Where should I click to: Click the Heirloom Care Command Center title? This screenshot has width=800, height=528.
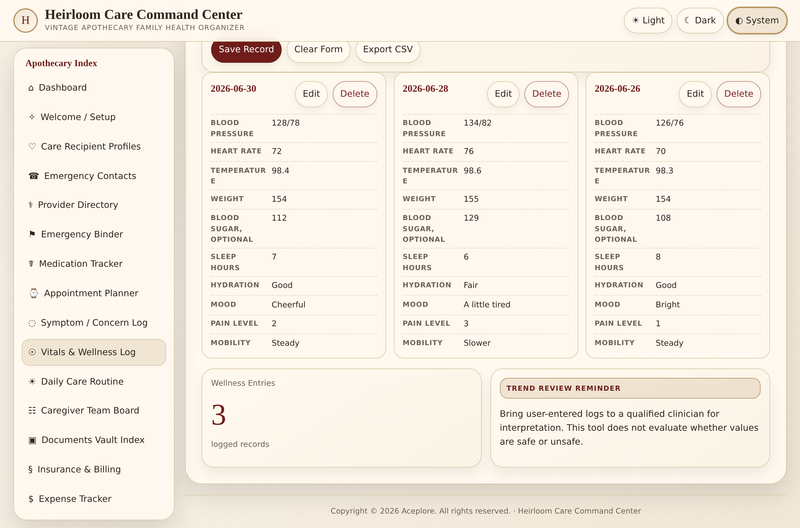pos(143,14)
